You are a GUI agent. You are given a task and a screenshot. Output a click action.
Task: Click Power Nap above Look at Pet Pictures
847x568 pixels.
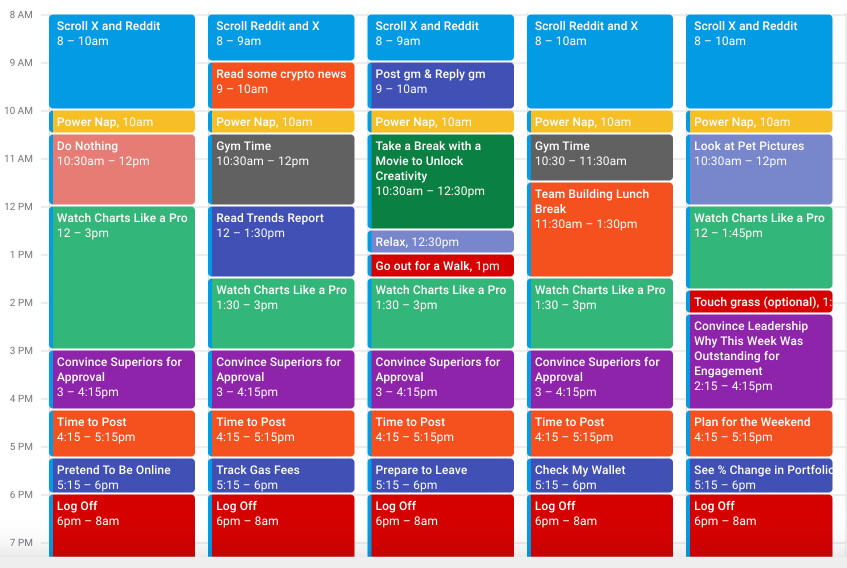pos(759,121)
